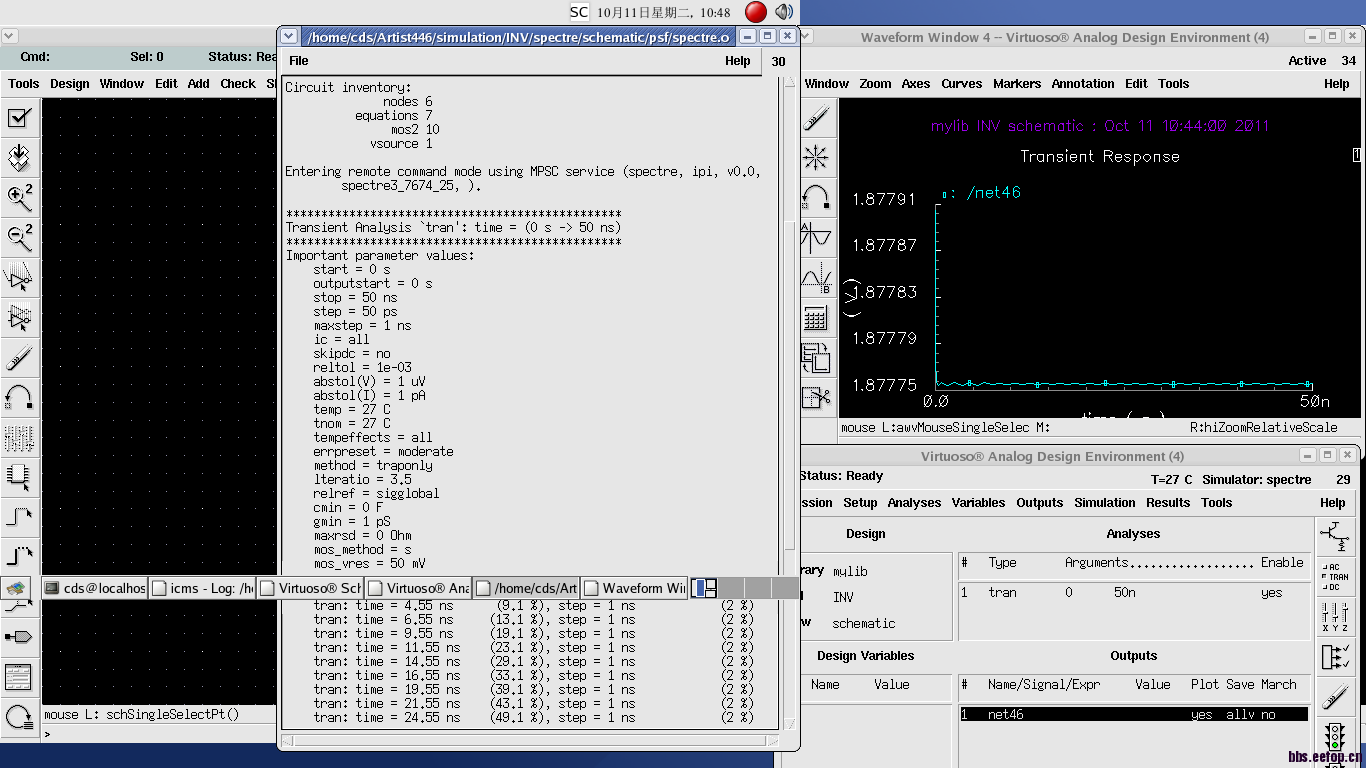Image resolution: width=1366 pixels, height=768 pixels.
Task: Click the traffic light Run Simulation icon
Action: coord(1335,738)
